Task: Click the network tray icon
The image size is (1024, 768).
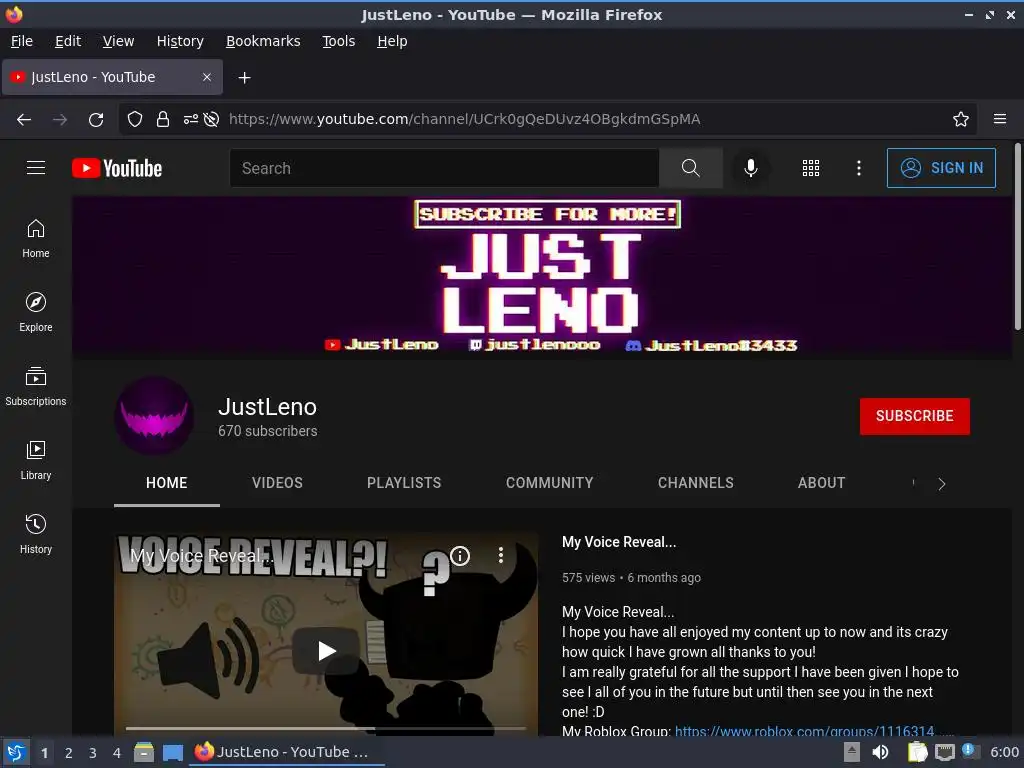Action: [944, 752]
